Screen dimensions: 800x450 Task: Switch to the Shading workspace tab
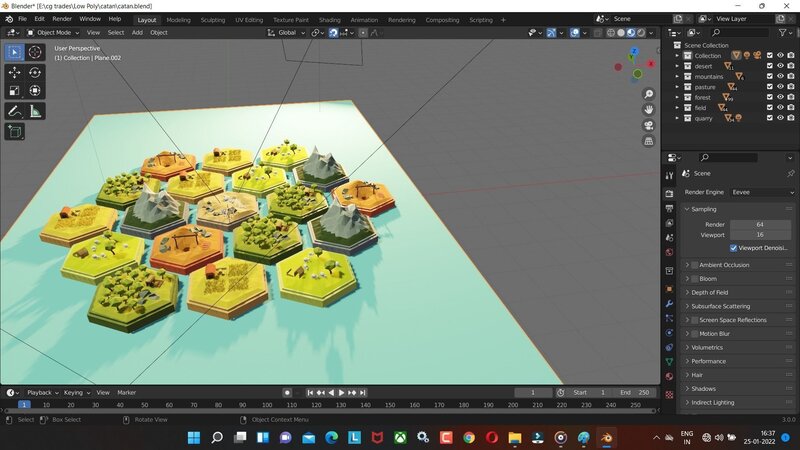point(329,19)
